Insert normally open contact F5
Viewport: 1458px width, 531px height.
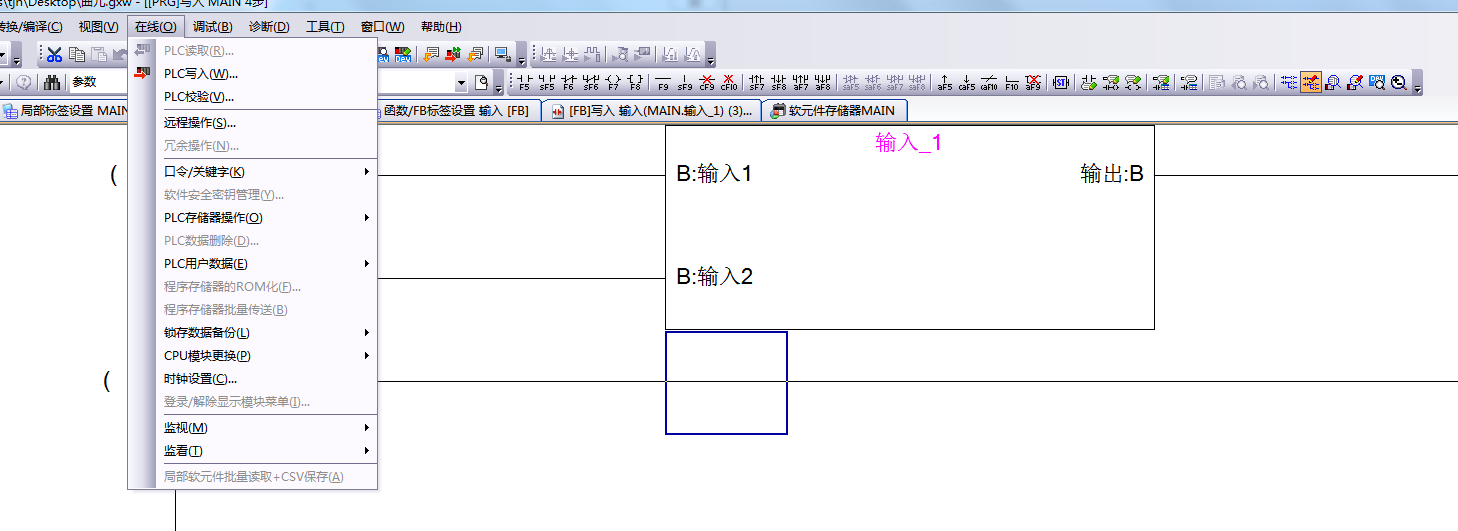click(524, 83)
